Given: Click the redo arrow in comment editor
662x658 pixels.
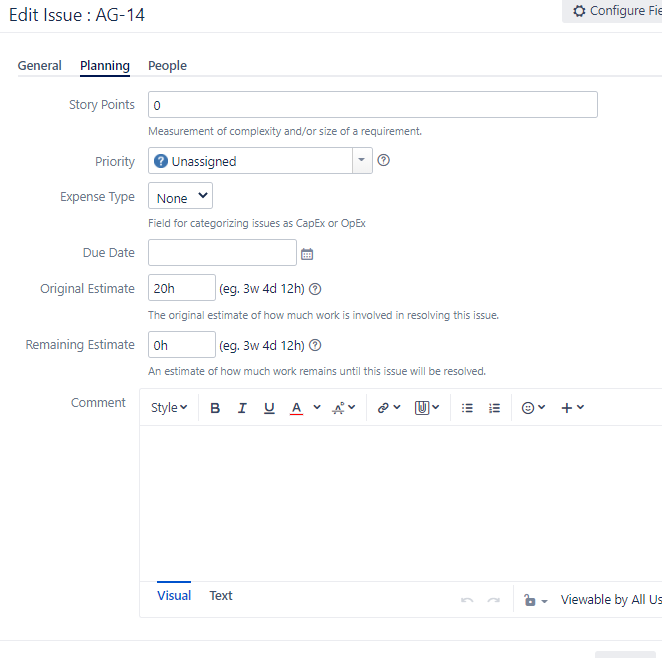Looking at the screenshot, I should [494, 600].
